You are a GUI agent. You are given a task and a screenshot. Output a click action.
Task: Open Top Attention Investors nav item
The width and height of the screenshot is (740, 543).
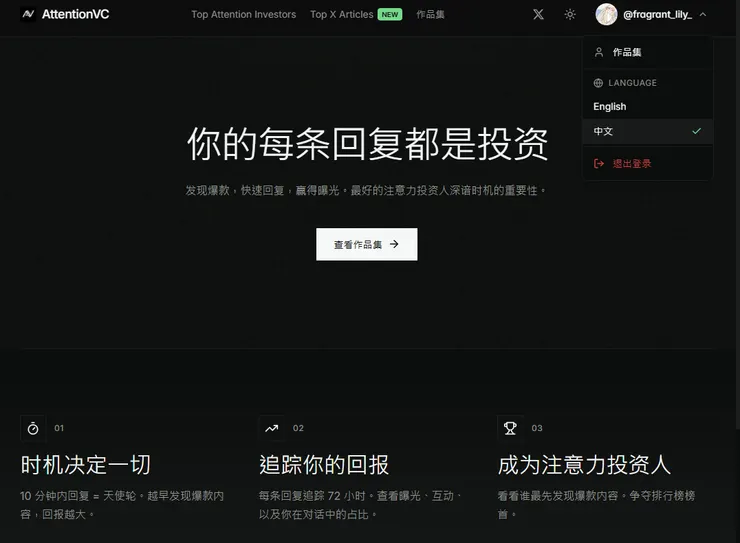click(244, 15)
